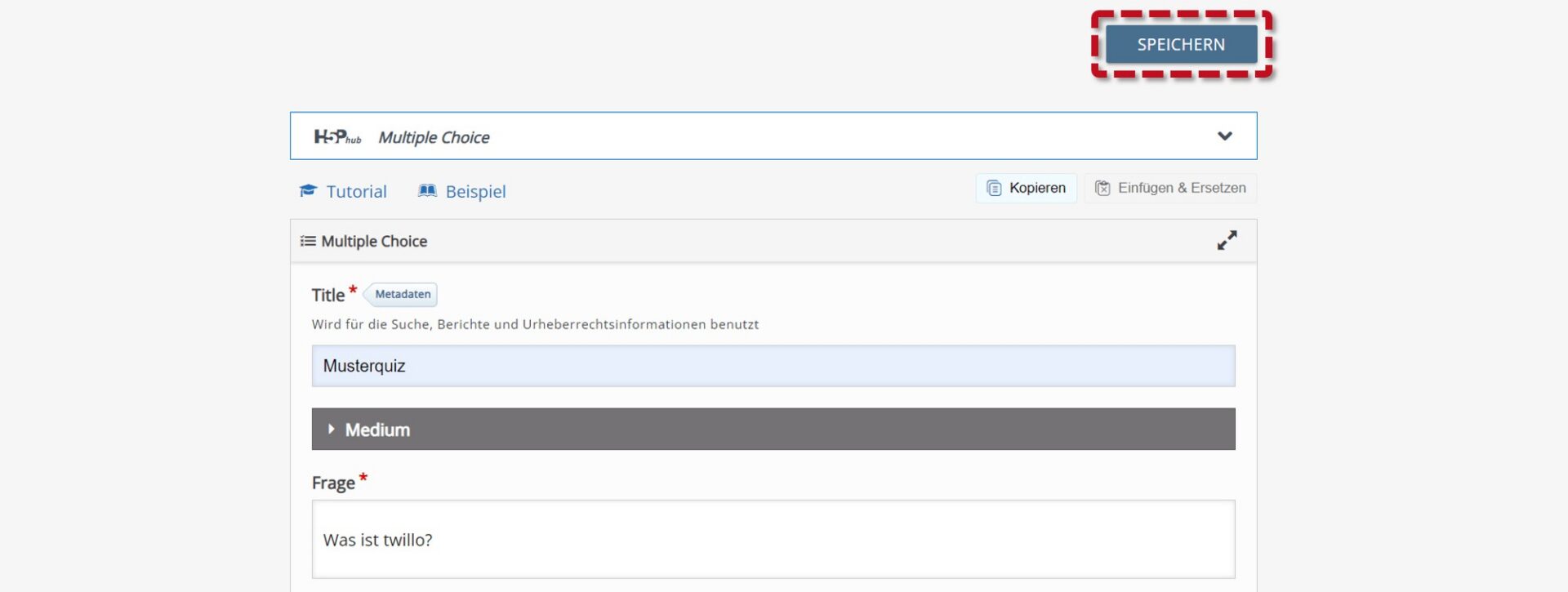Open the Metadaten button next to Title
This screenshot has width=1568, height=592.
tap(401, 294)
